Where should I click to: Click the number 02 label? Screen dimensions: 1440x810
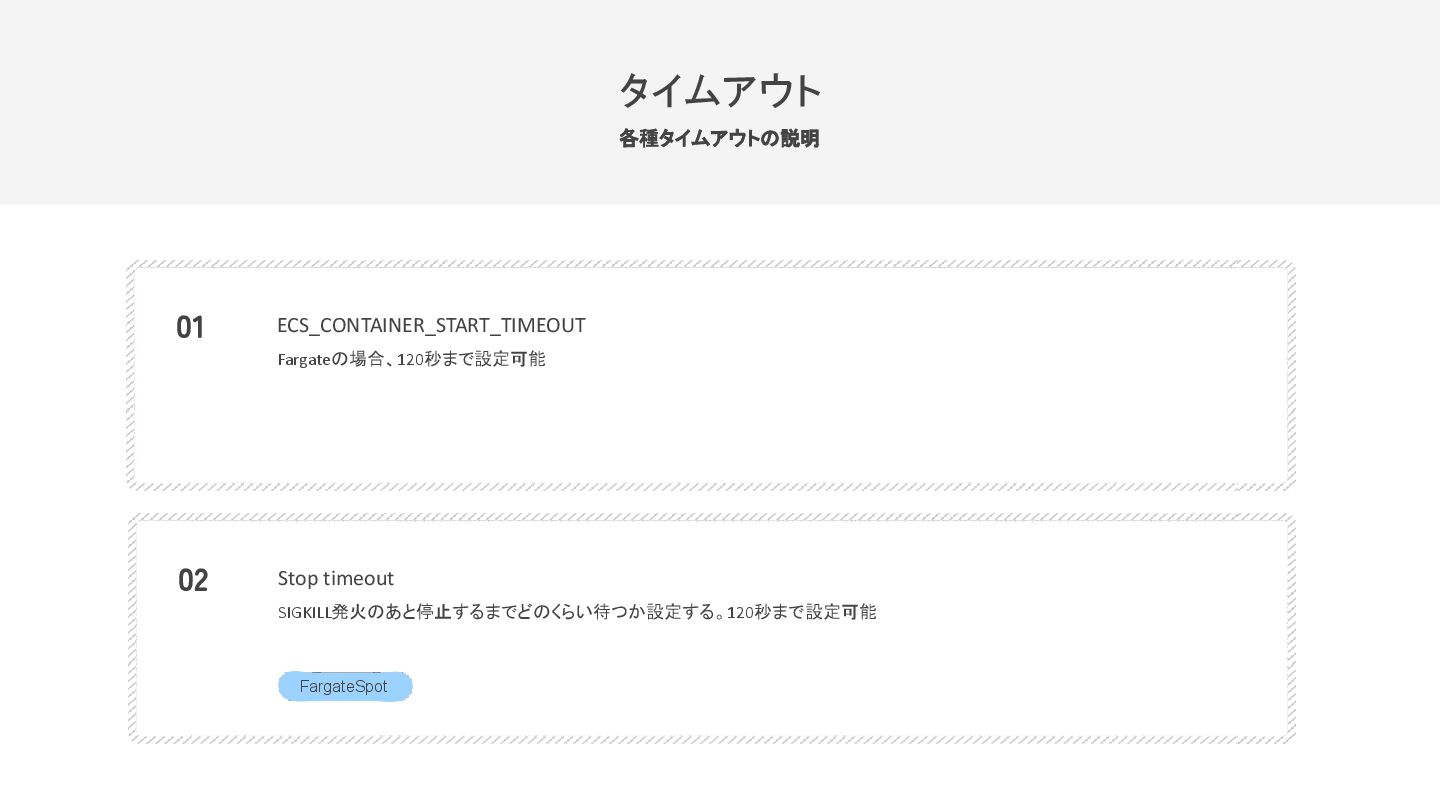click(x=193, y=580)
